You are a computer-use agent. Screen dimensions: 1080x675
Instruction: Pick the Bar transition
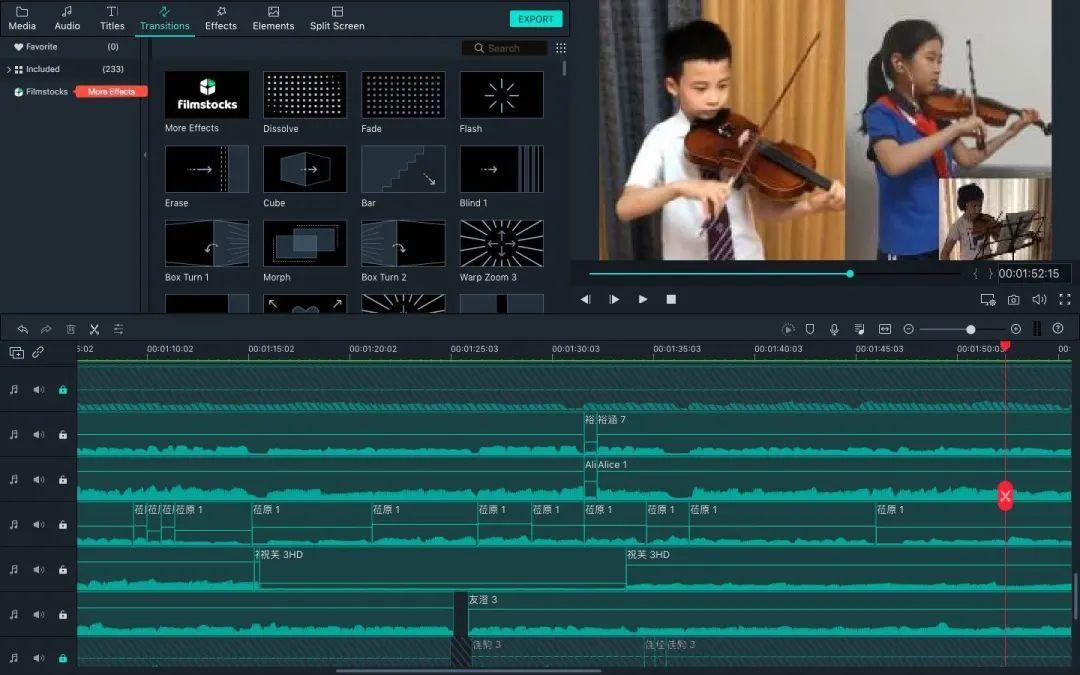pos(403,169)
